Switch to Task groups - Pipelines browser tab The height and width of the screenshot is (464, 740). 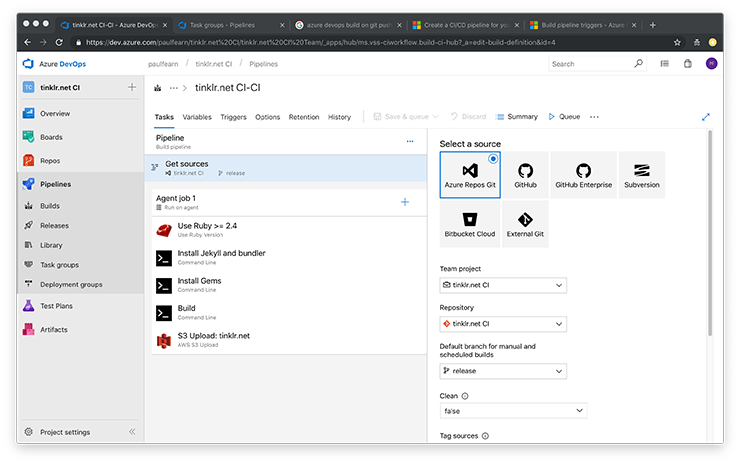[x=231, y=25]
